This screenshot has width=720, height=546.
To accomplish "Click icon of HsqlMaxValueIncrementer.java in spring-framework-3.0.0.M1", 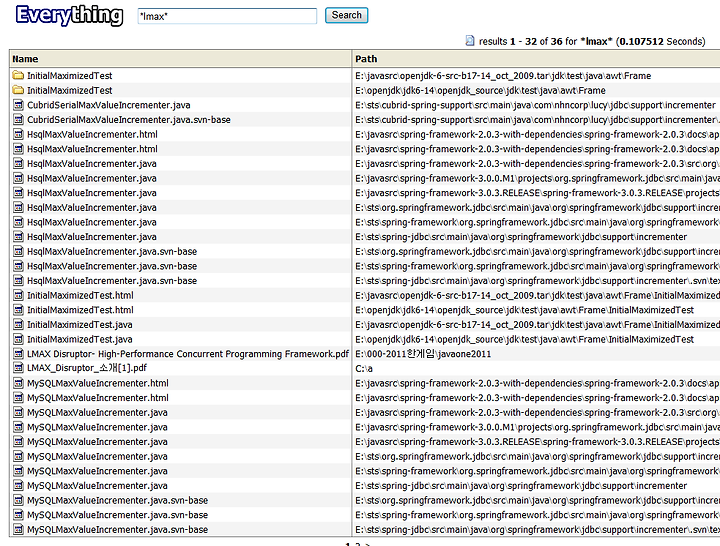I will (x=18, y=178).
